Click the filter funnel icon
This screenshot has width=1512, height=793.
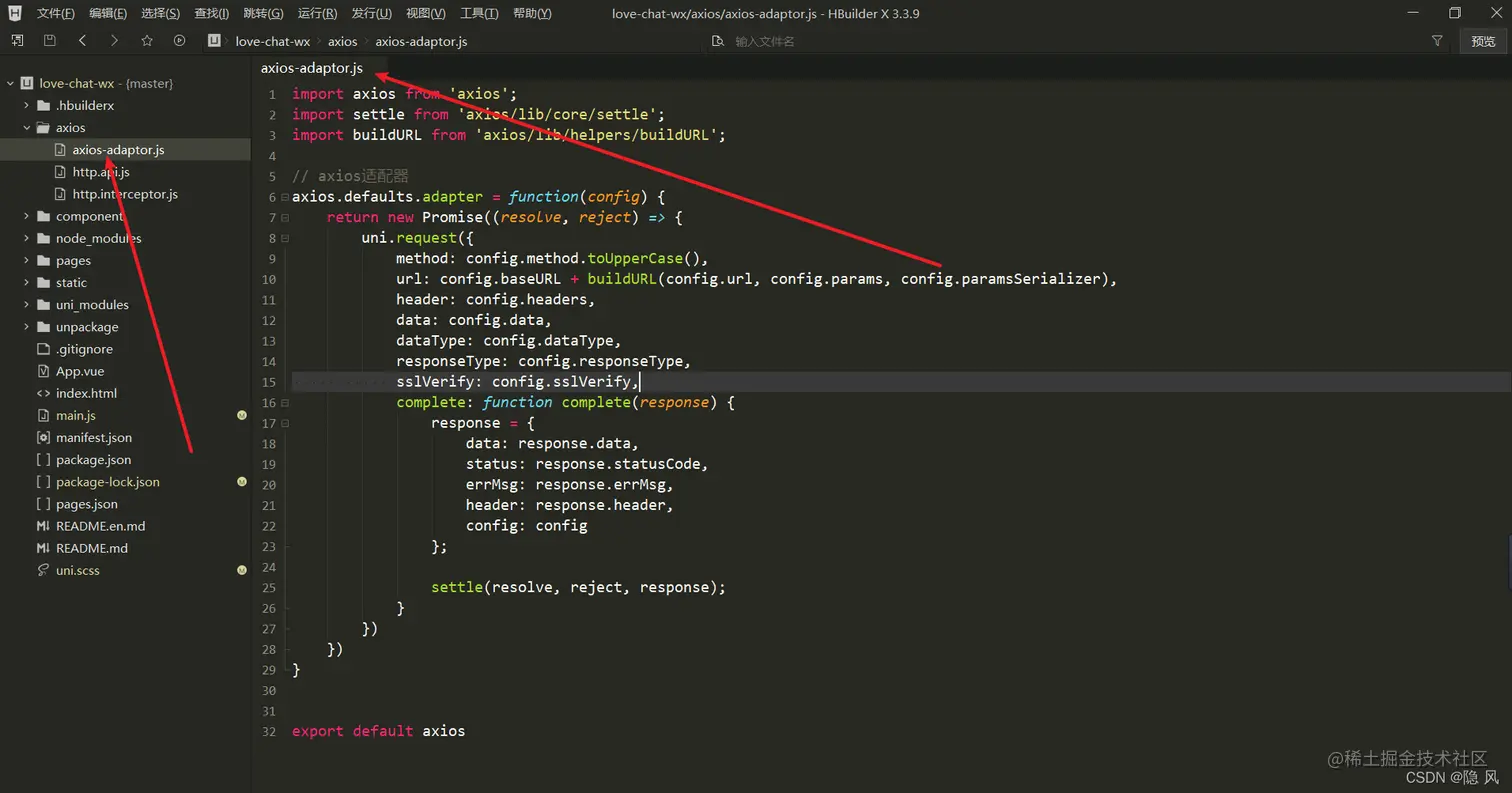[x=1437, y=41]
